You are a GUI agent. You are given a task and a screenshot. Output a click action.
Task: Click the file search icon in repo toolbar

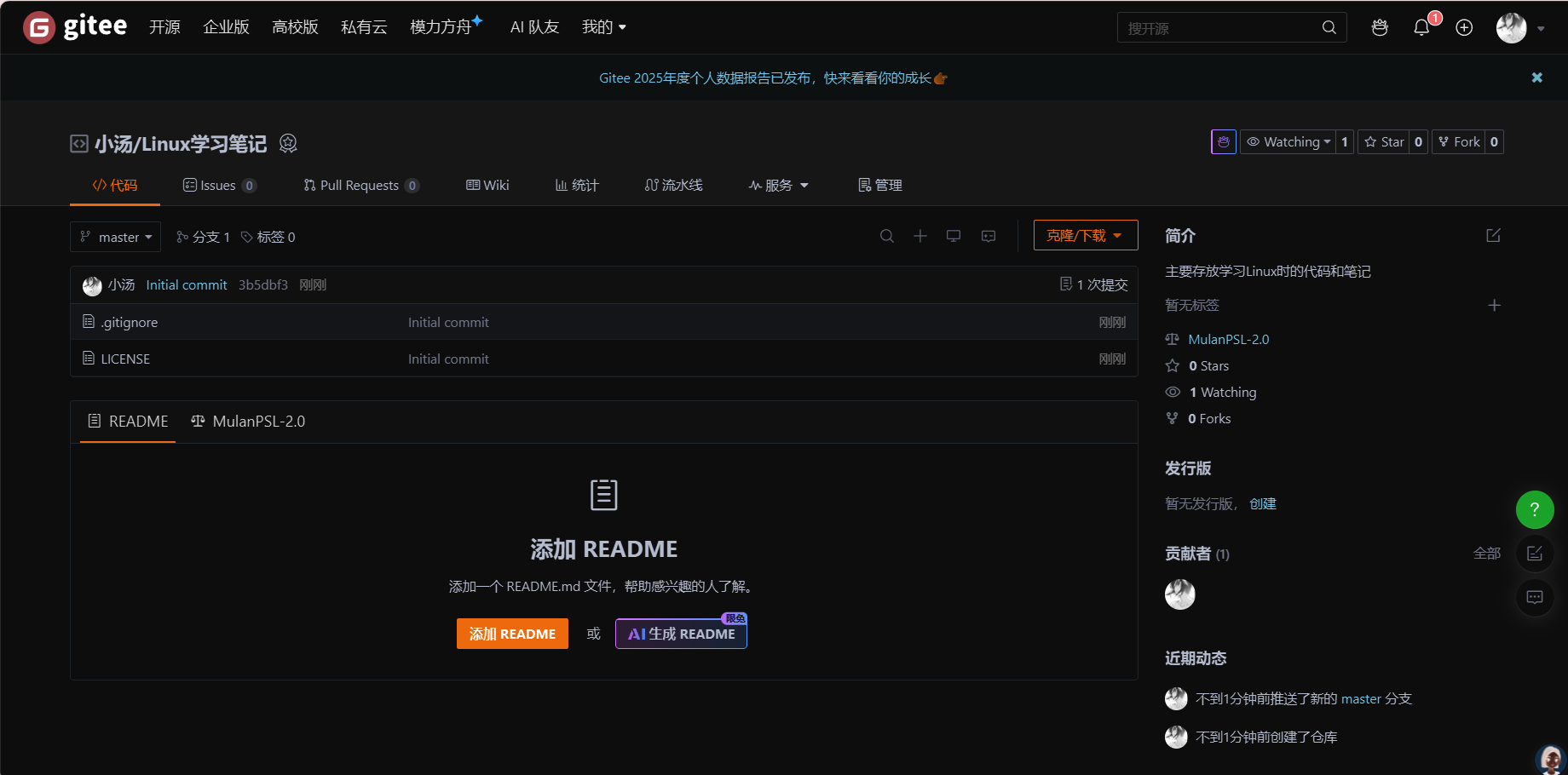[x=887, y=236]
